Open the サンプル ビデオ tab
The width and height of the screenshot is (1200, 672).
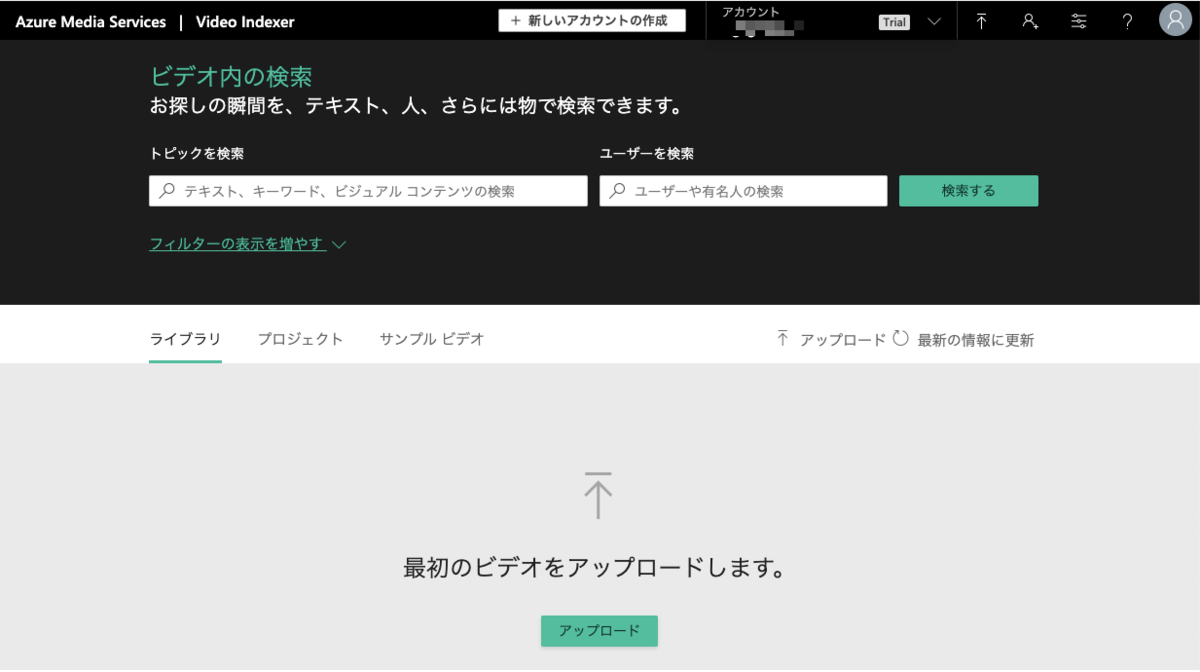coord(431,339)
